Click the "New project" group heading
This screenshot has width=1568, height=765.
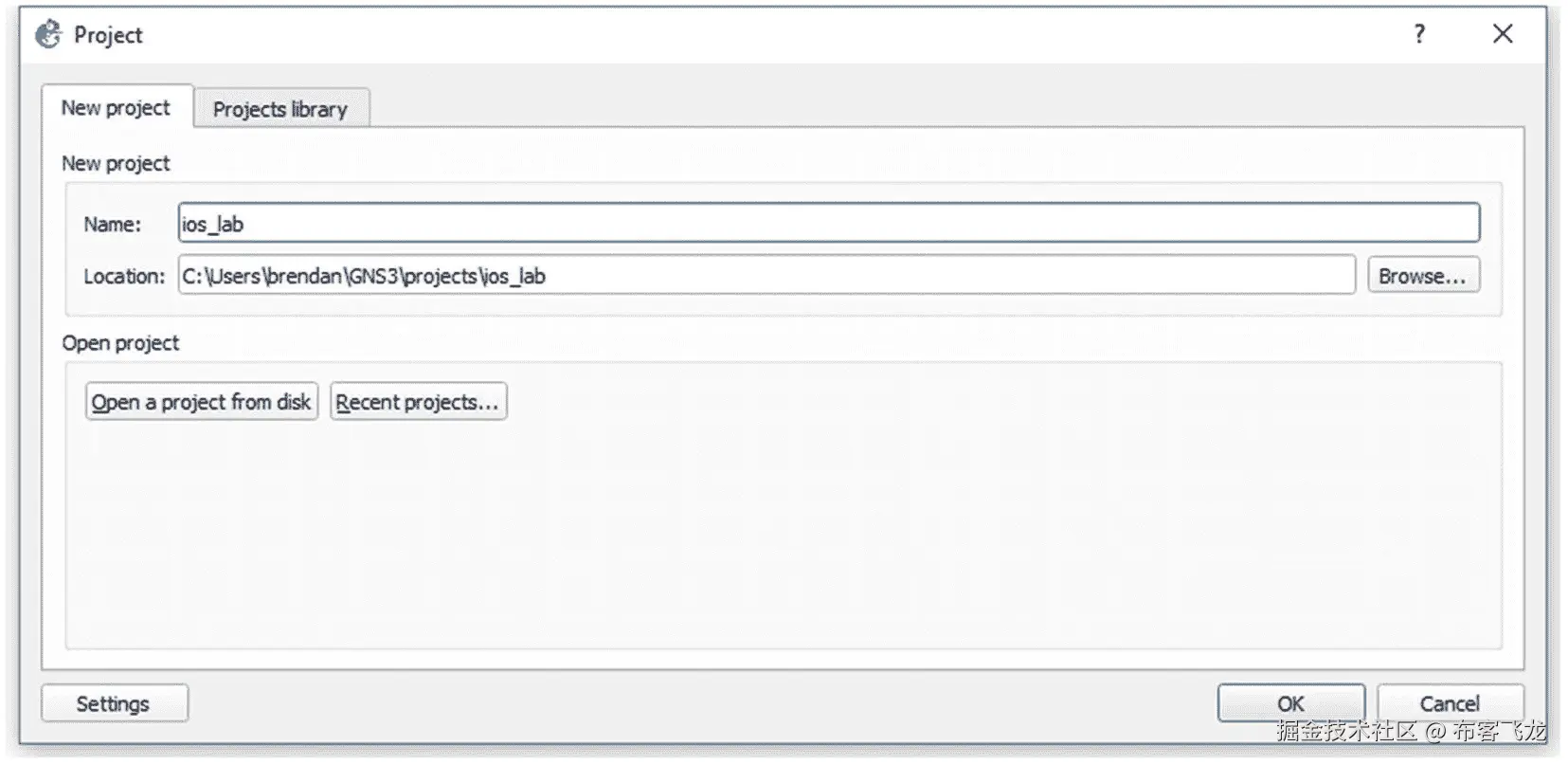tap(116, 163)
